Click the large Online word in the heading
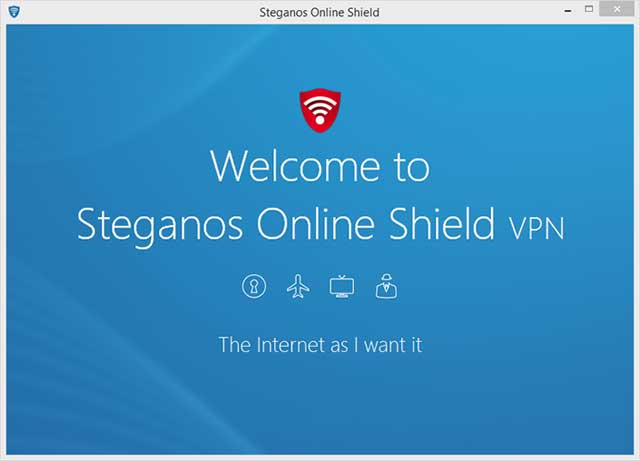This screenshot has width=640, height=461. click(316, 224)
